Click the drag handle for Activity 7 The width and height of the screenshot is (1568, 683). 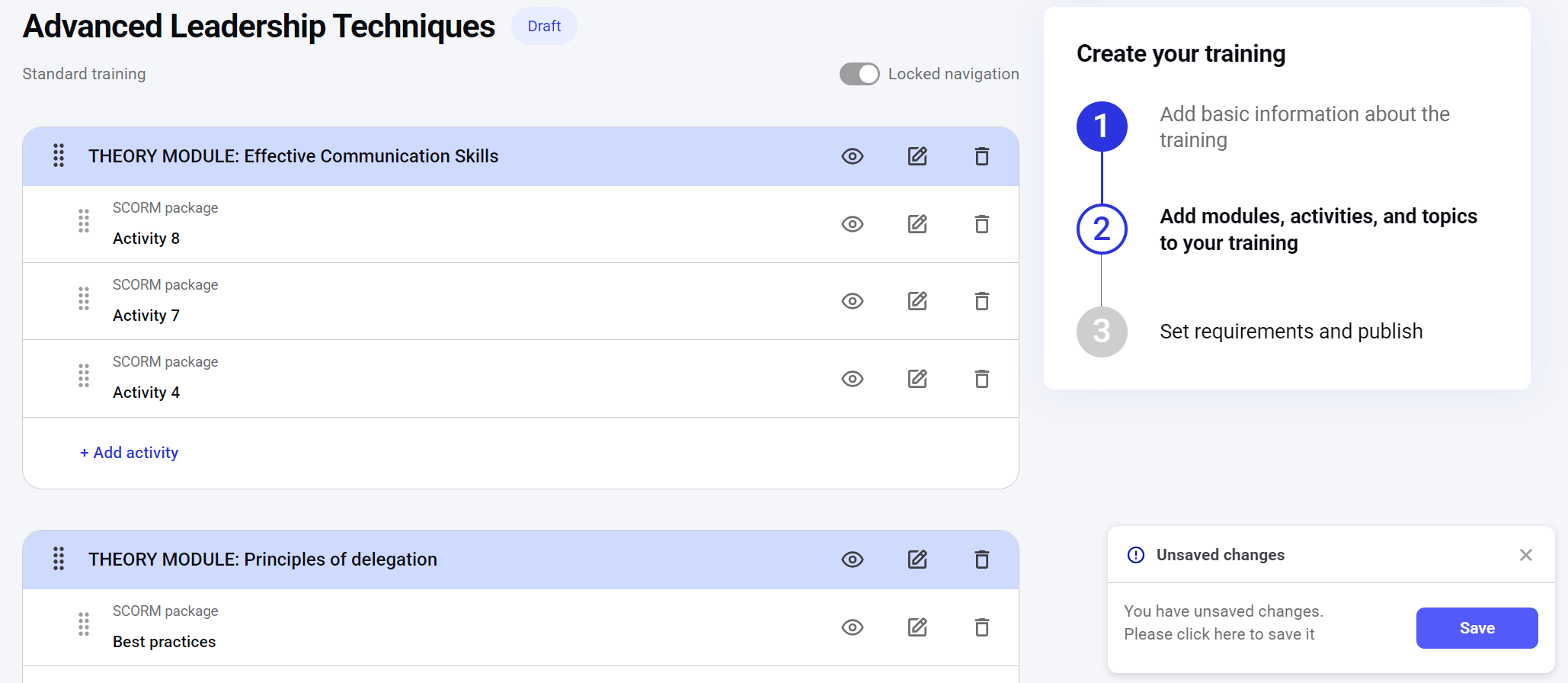point(84,298)
